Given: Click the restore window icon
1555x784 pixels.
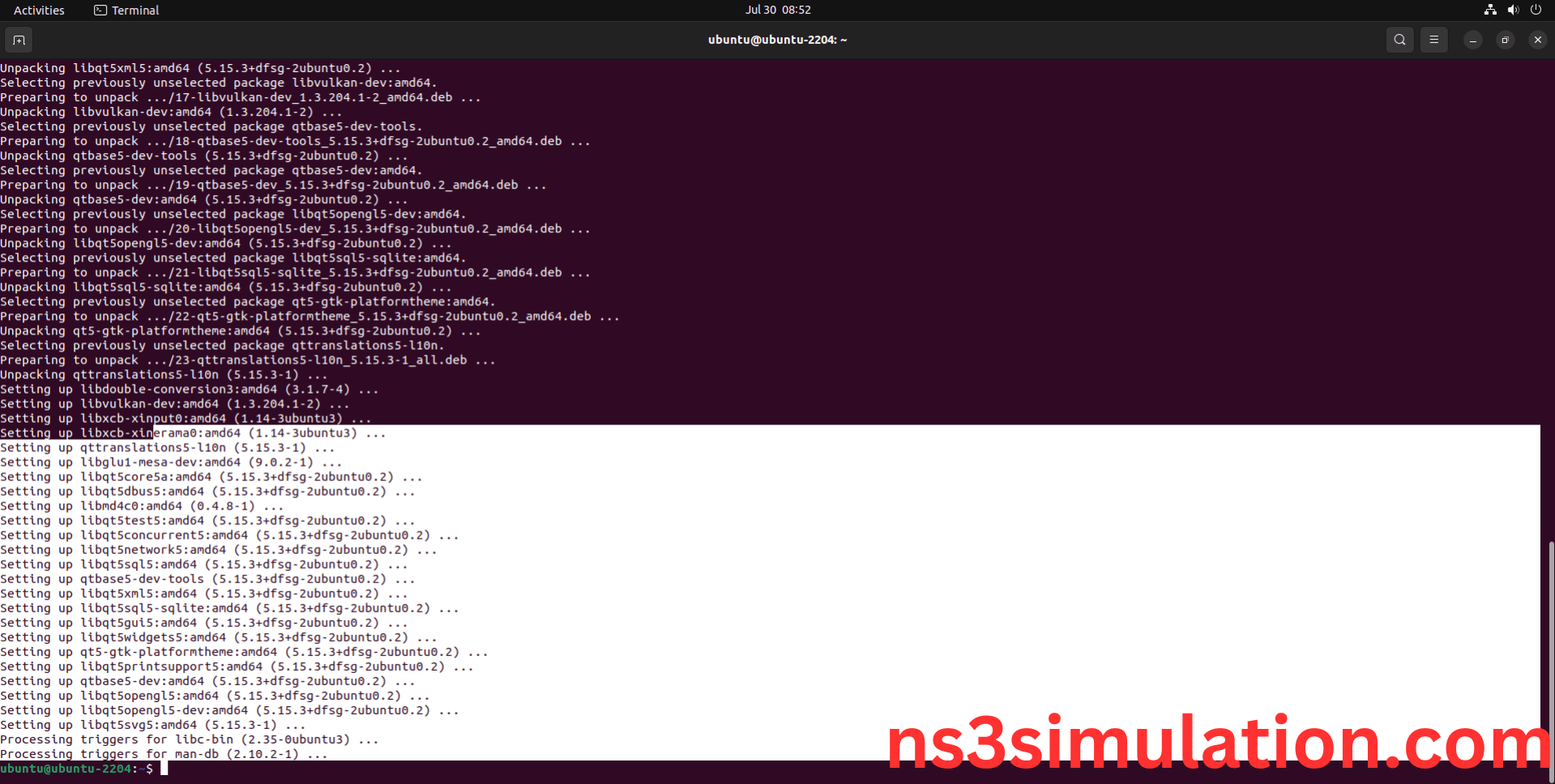Looking at the screenshot, I should pyautogui.click(x=1505, y=39).
